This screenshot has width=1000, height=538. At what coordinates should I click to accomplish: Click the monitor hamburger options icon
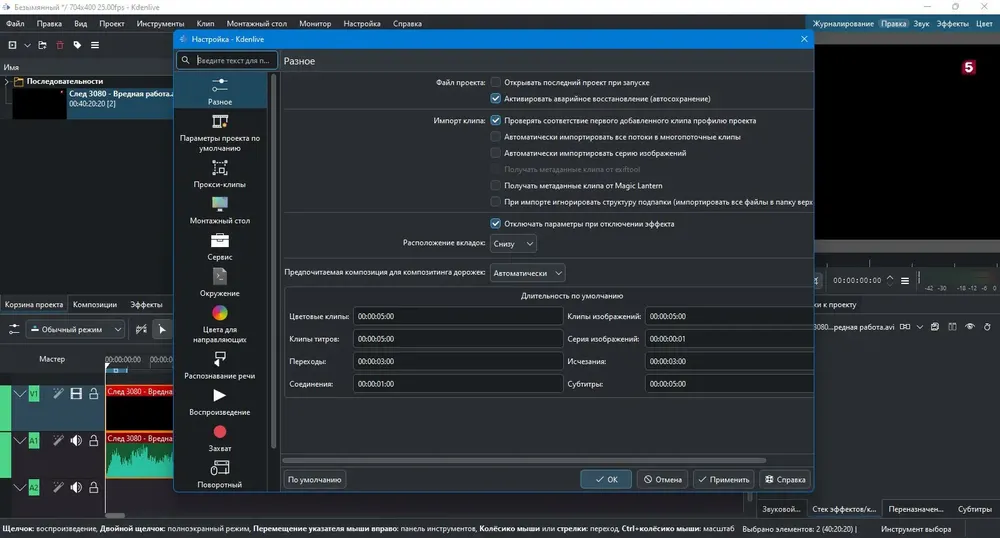pos(905,280)
